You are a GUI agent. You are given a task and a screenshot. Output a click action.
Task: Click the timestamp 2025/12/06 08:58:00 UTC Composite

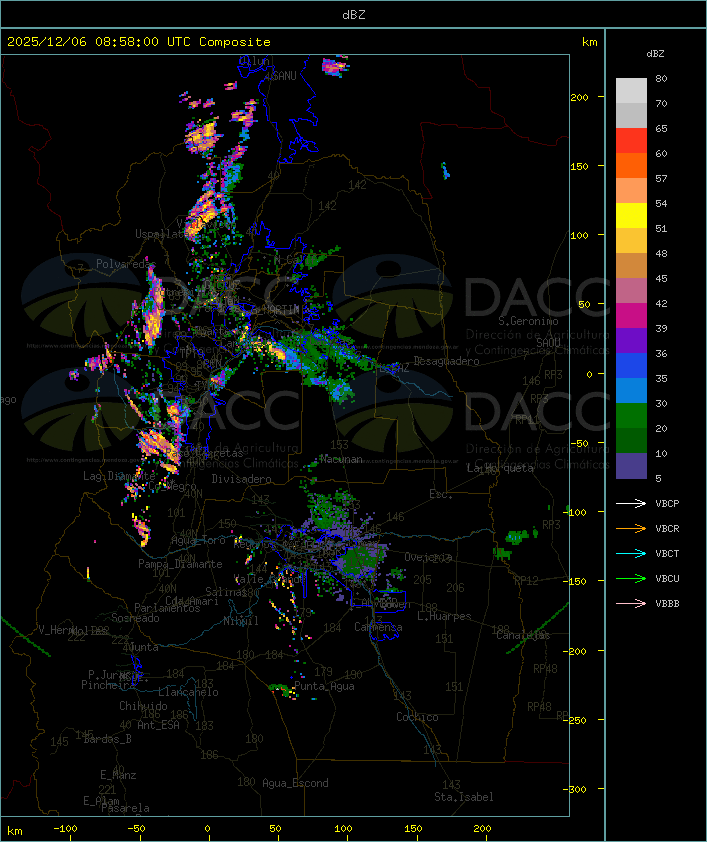139,42
